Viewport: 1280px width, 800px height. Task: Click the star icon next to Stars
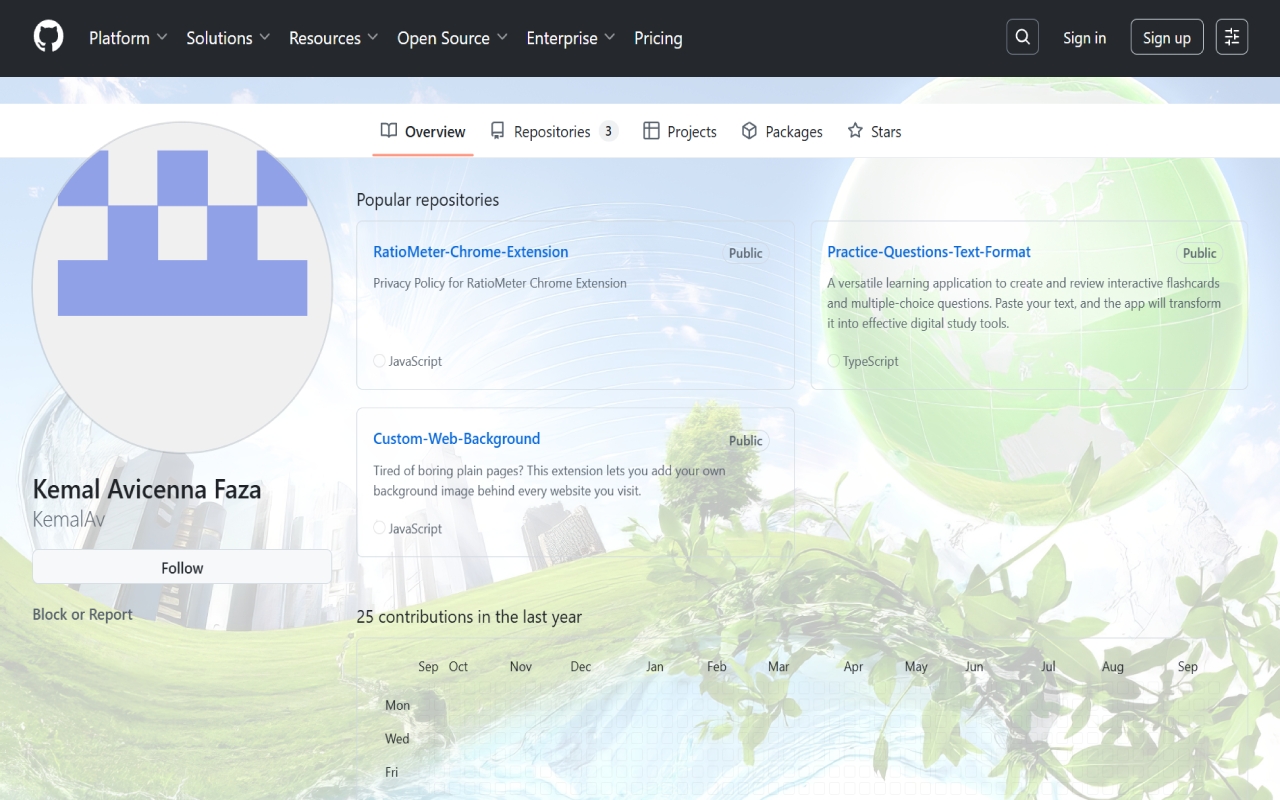[853, 130]
